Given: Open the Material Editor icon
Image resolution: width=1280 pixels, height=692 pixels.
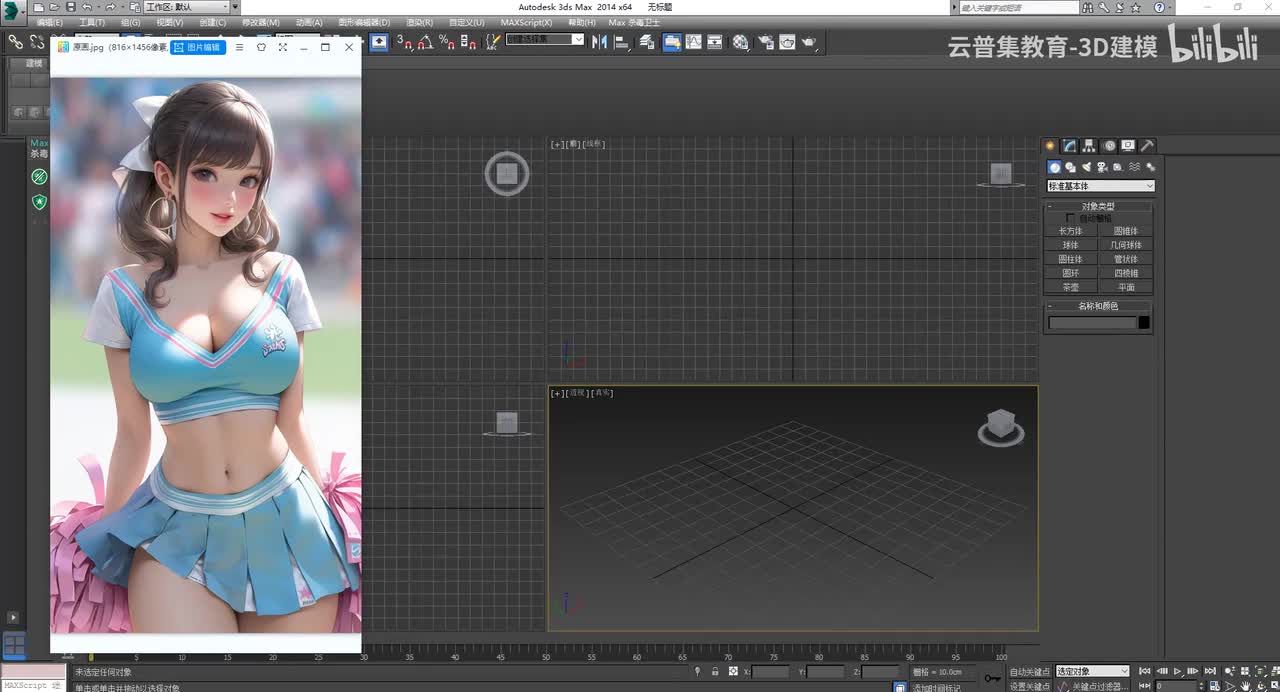Looking at the screenshot, I should coord(741,42).
